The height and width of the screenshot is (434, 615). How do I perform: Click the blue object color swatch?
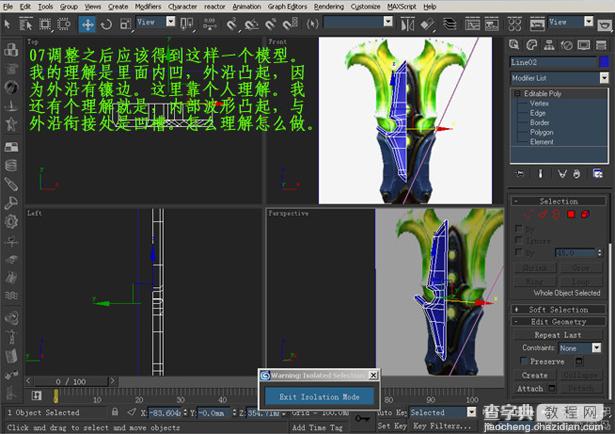tap(604, 62)
